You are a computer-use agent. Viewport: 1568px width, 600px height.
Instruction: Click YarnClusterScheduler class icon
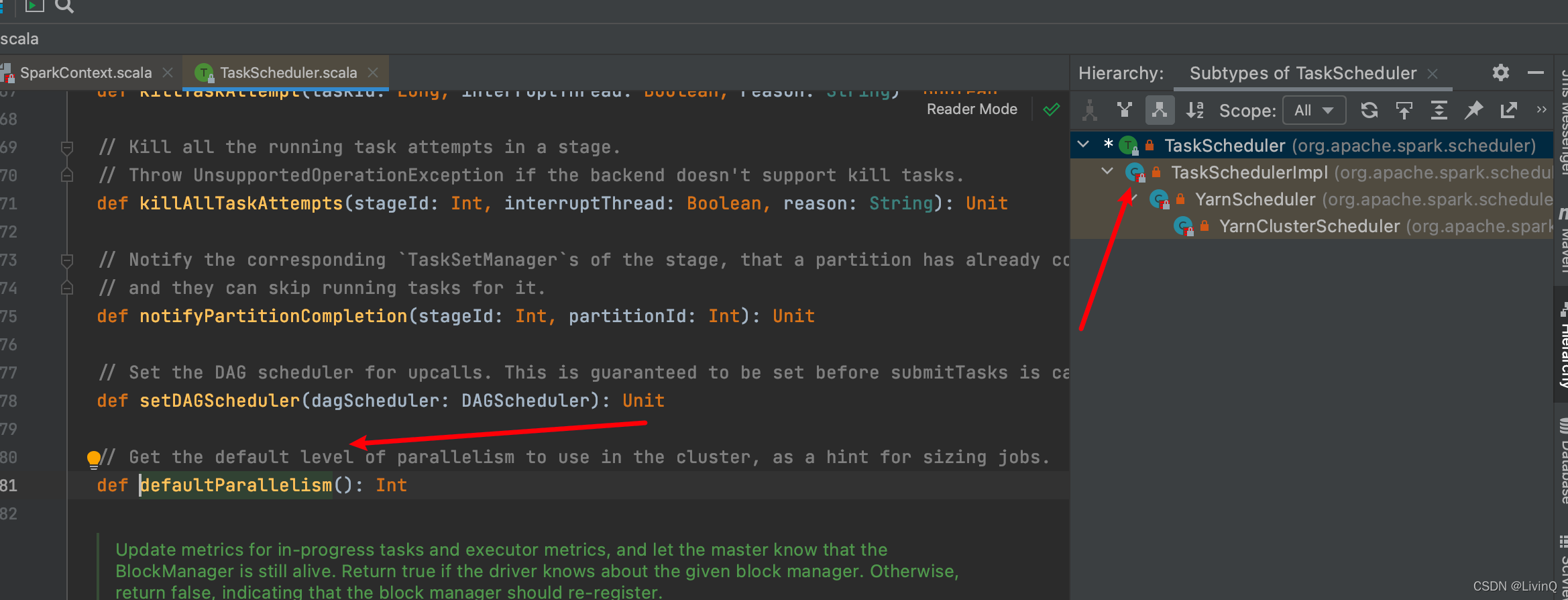tap(1184, 226)
